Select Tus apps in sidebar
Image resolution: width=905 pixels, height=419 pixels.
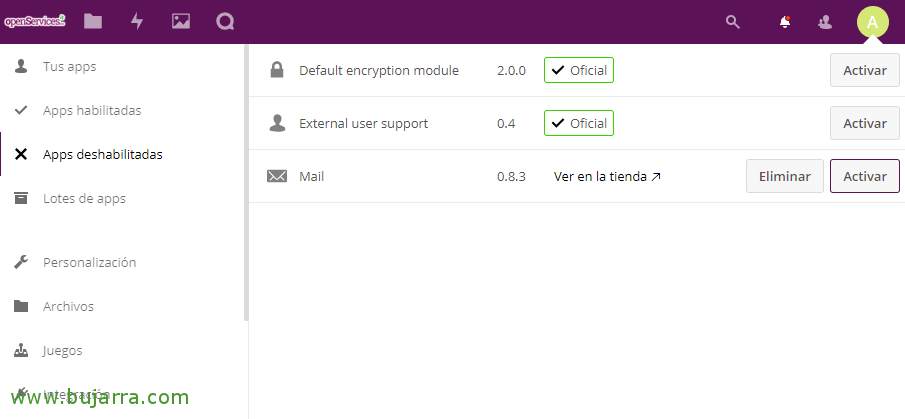pos(69,67)
